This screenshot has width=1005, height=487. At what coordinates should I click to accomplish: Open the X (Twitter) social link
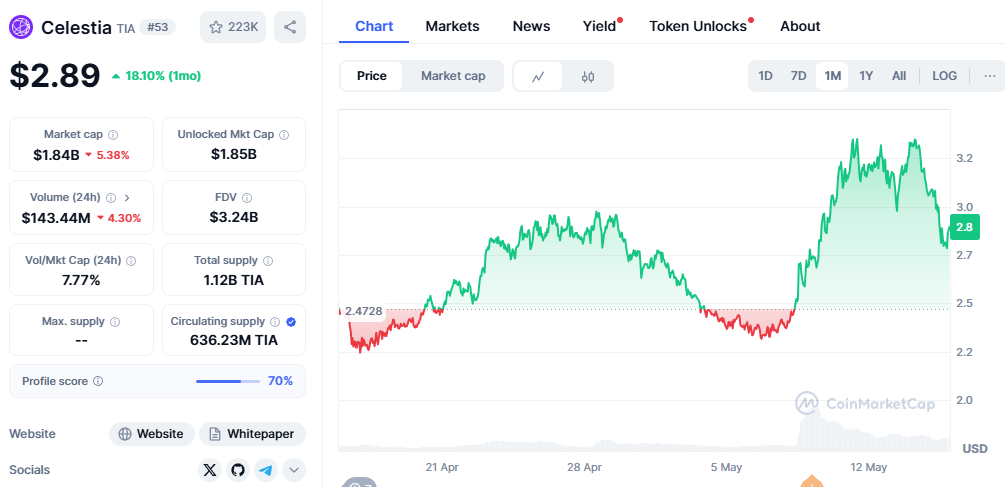tap(210, 470)
